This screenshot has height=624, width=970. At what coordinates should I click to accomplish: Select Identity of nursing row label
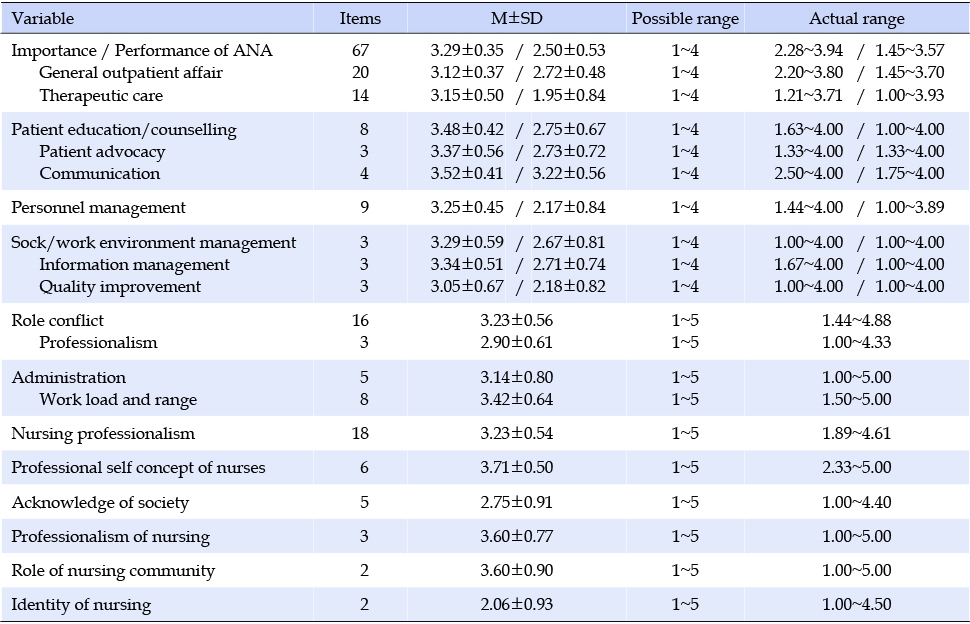tap(81, 605)
